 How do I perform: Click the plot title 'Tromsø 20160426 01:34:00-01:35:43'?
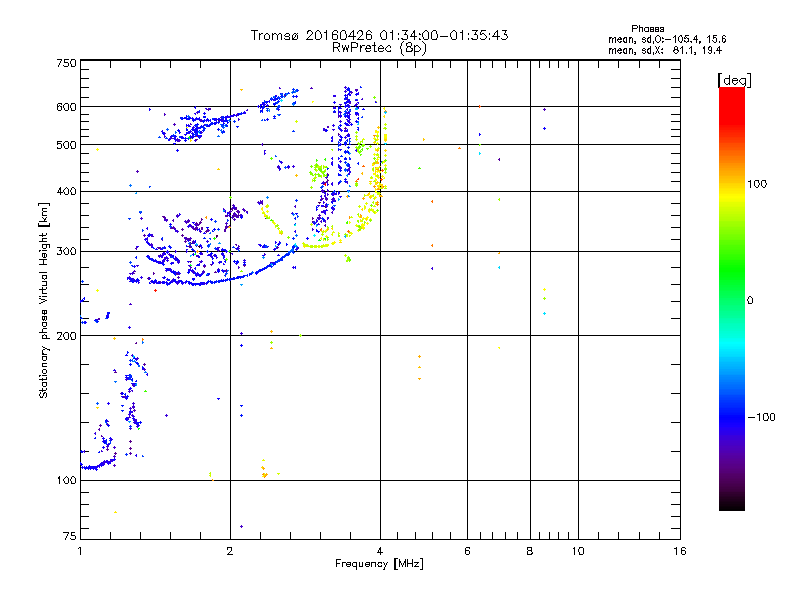(x=379, y=35)
